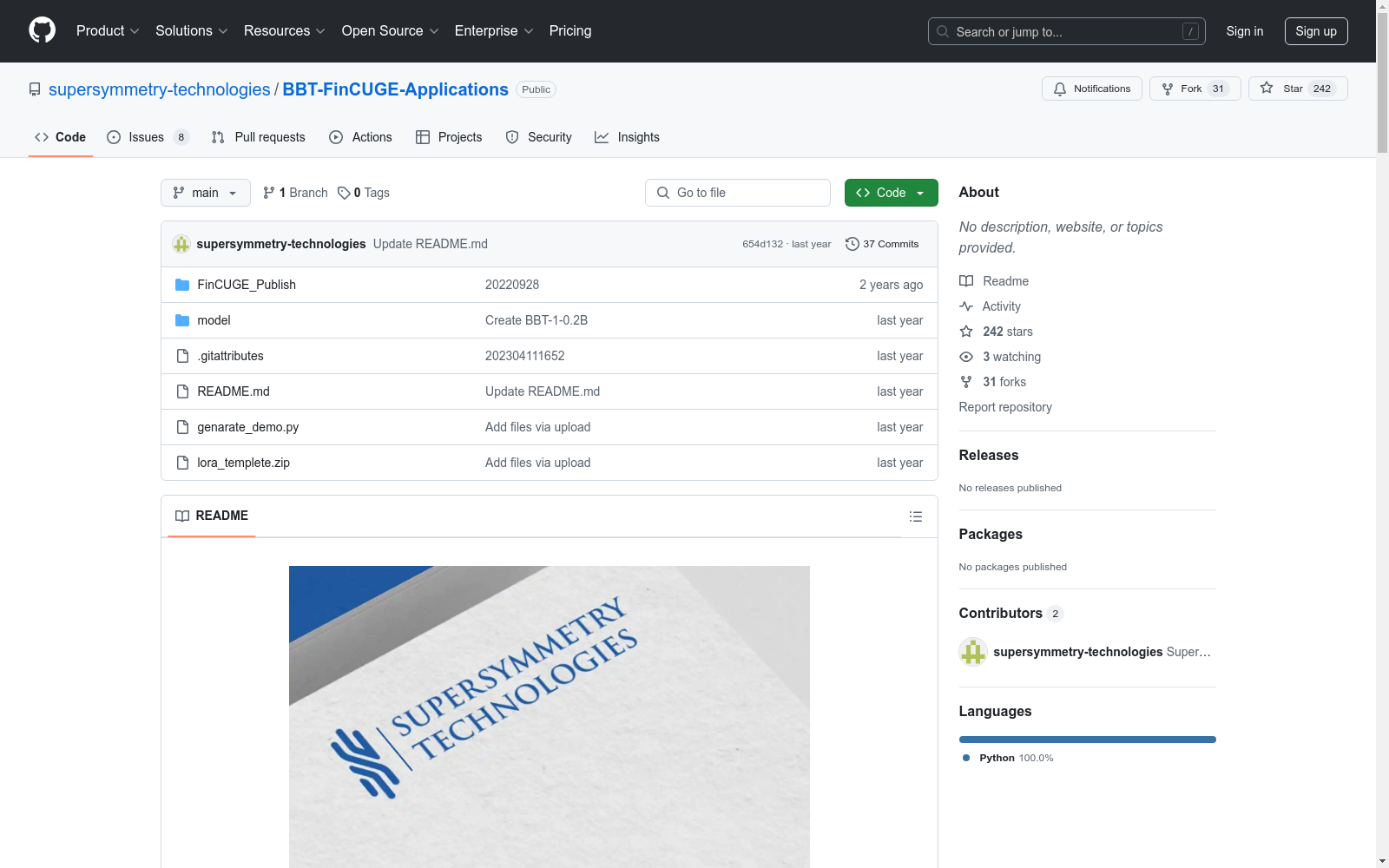Screen dimensions: 1389x868
Task: Open the Security tab
Action: (x=538, y=137)
